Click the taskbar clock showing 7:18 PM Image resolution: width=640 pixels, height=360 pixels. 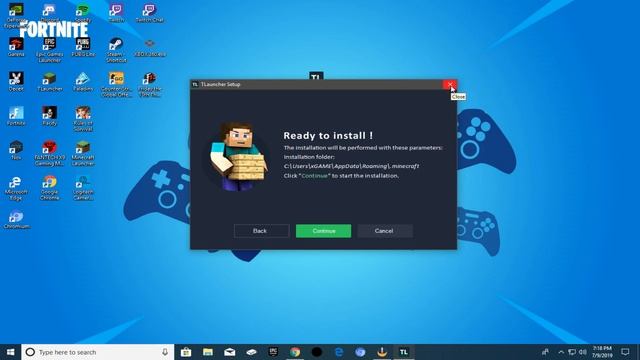(602, 352)
